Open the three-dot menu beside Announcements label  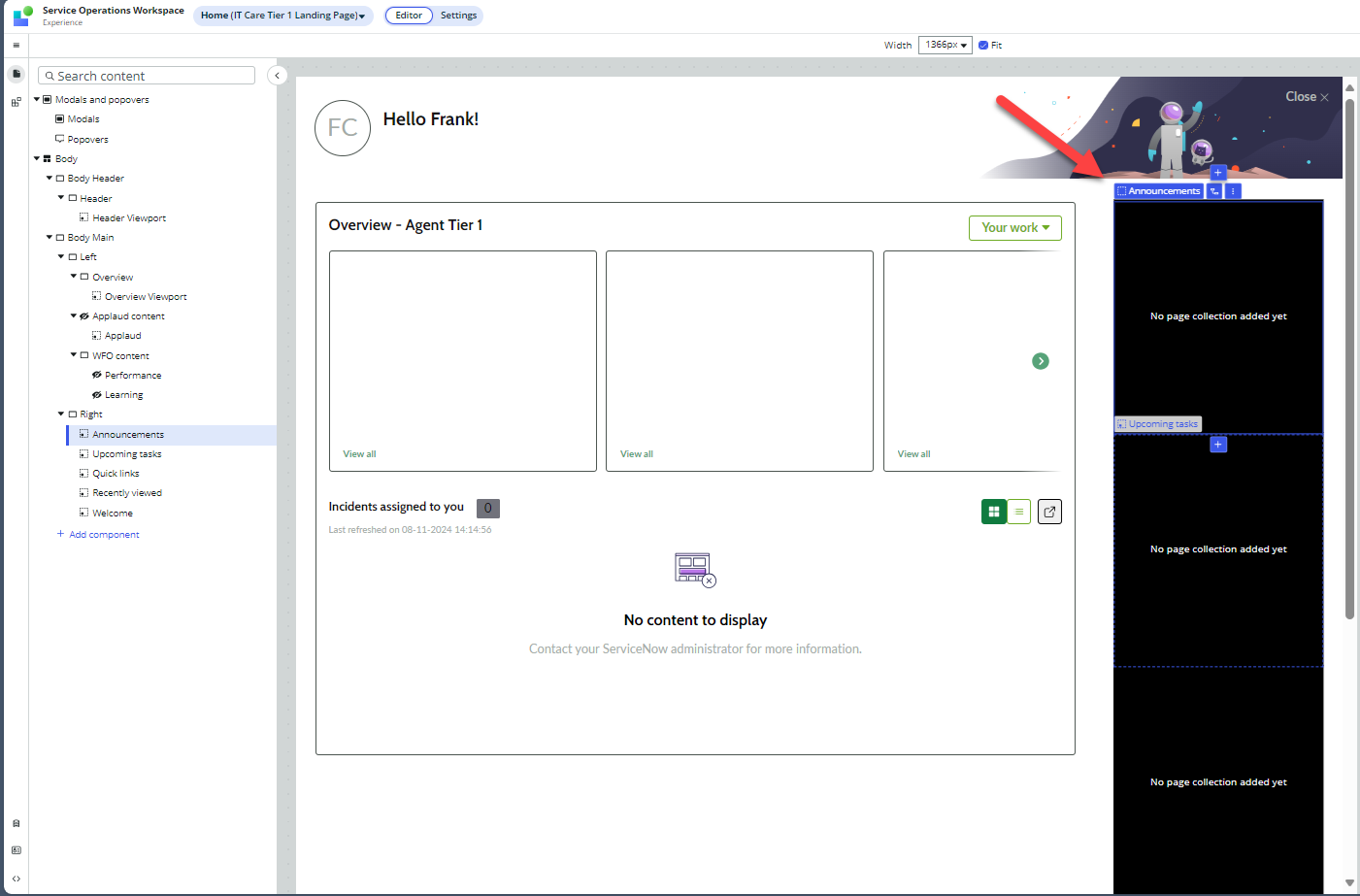coord(1233,191)
